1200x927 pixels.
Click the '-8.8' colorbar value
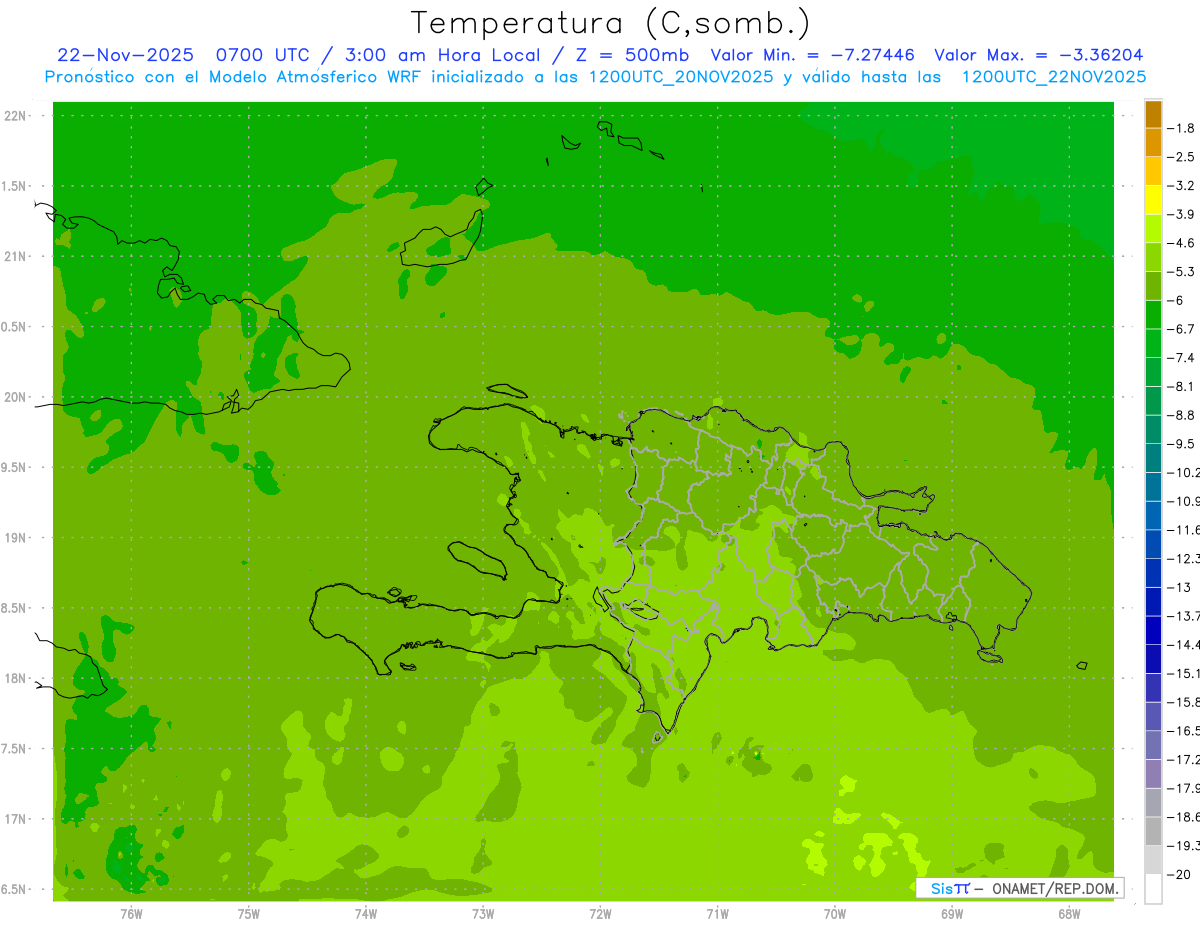point(1182,415)
